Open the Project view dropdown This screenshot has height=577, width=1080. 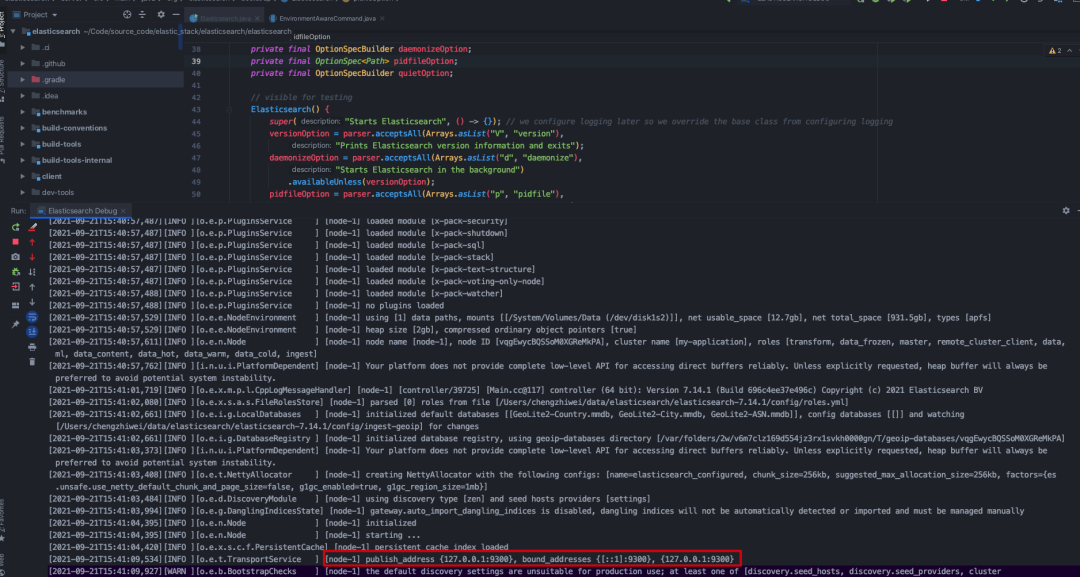(x=36, y=14)
